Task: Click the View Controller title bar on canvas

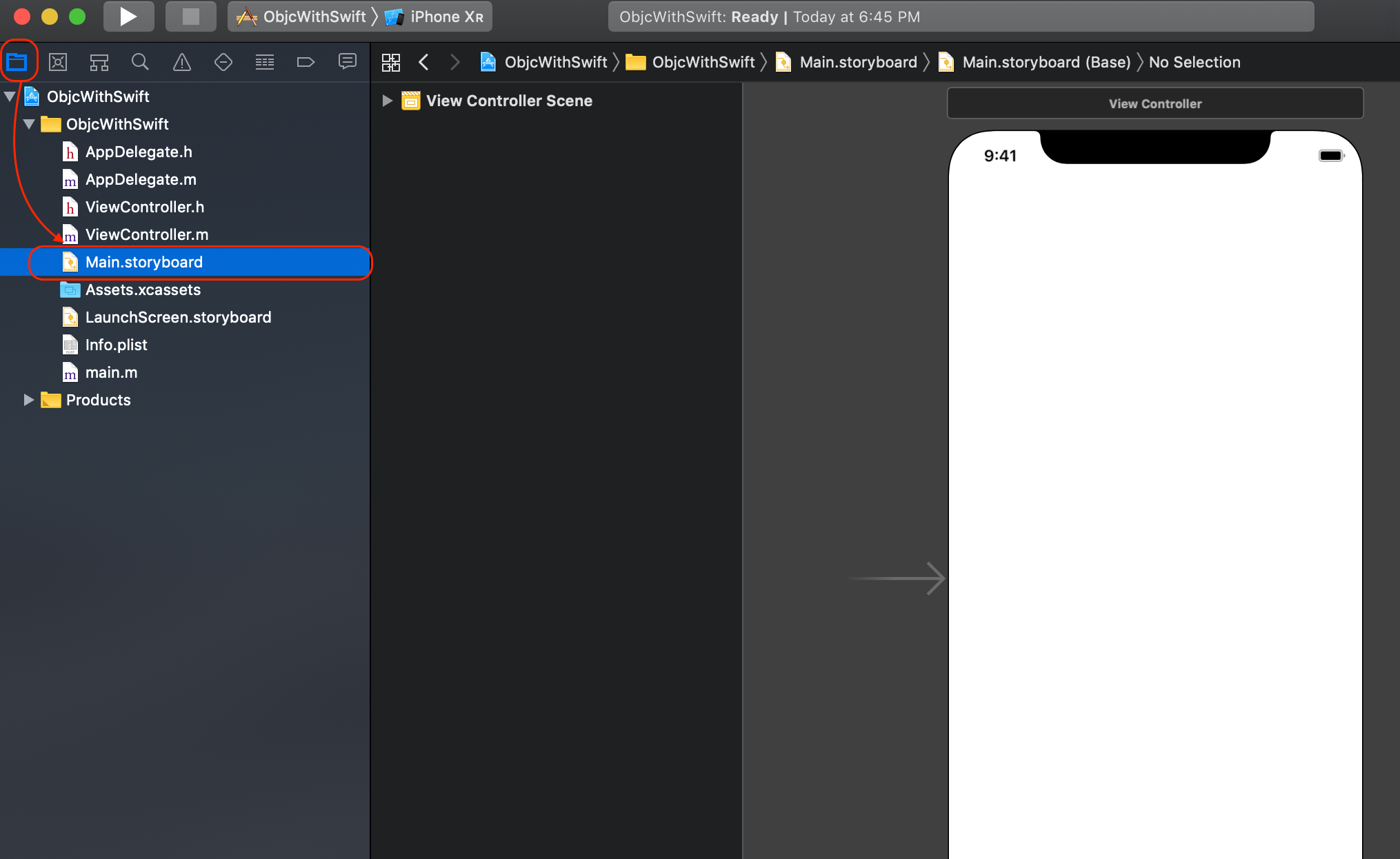Action: pyautogui.click(x=1155, y=103)
